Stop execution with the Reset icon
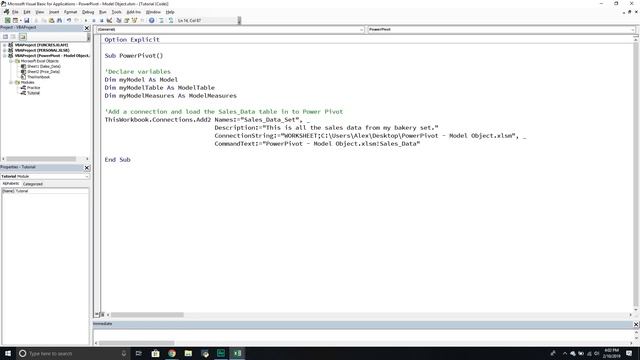640x360 pixels. pyautogui.click(x=102, y=20)
